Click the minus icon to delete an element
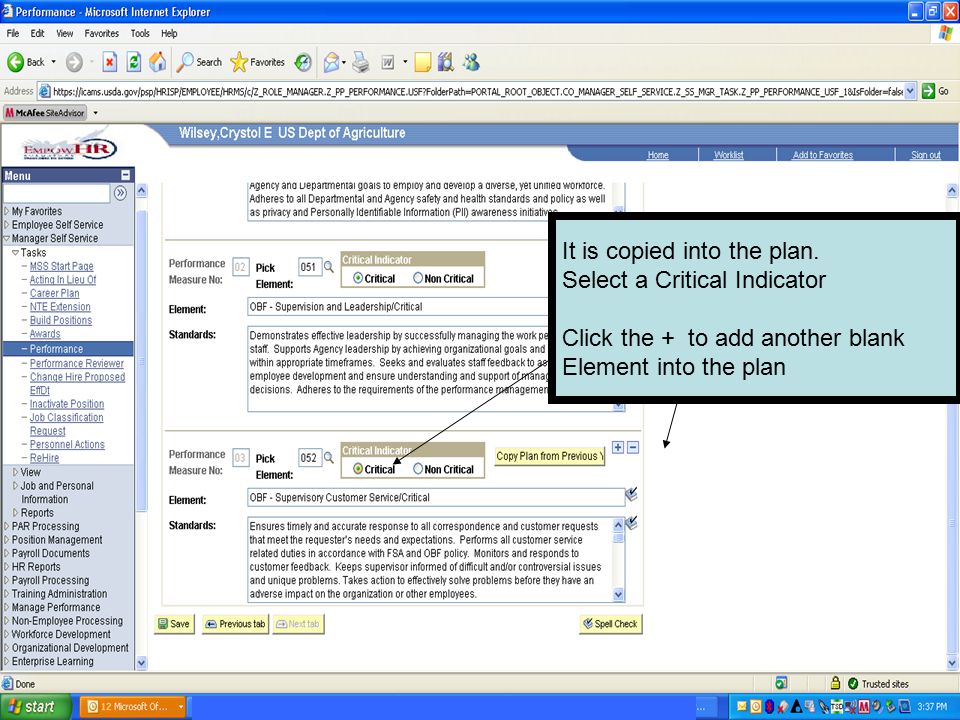 [x=633, y=448]
